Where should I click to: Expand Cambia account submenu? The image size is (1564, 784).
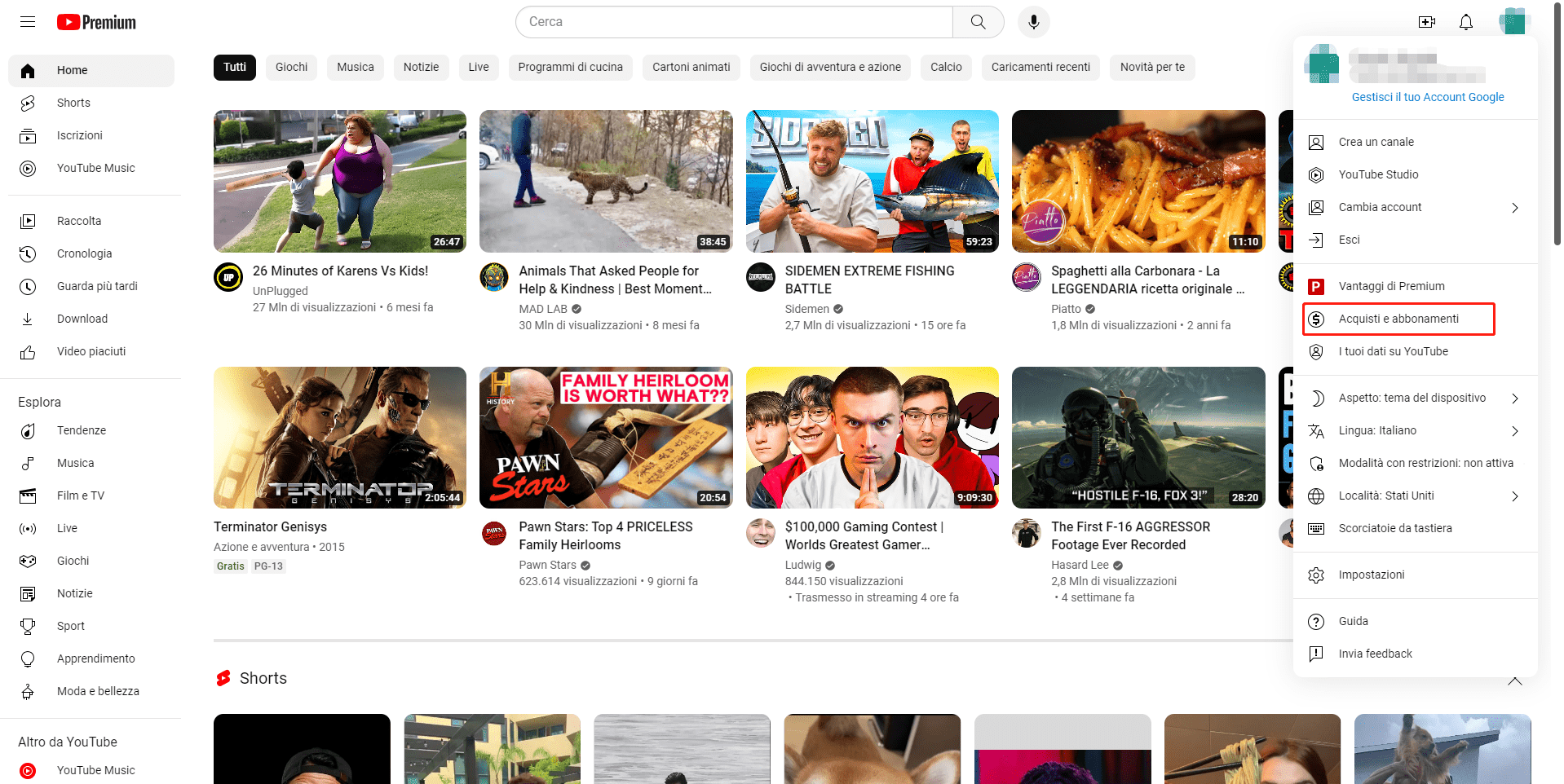[1514, 208]
